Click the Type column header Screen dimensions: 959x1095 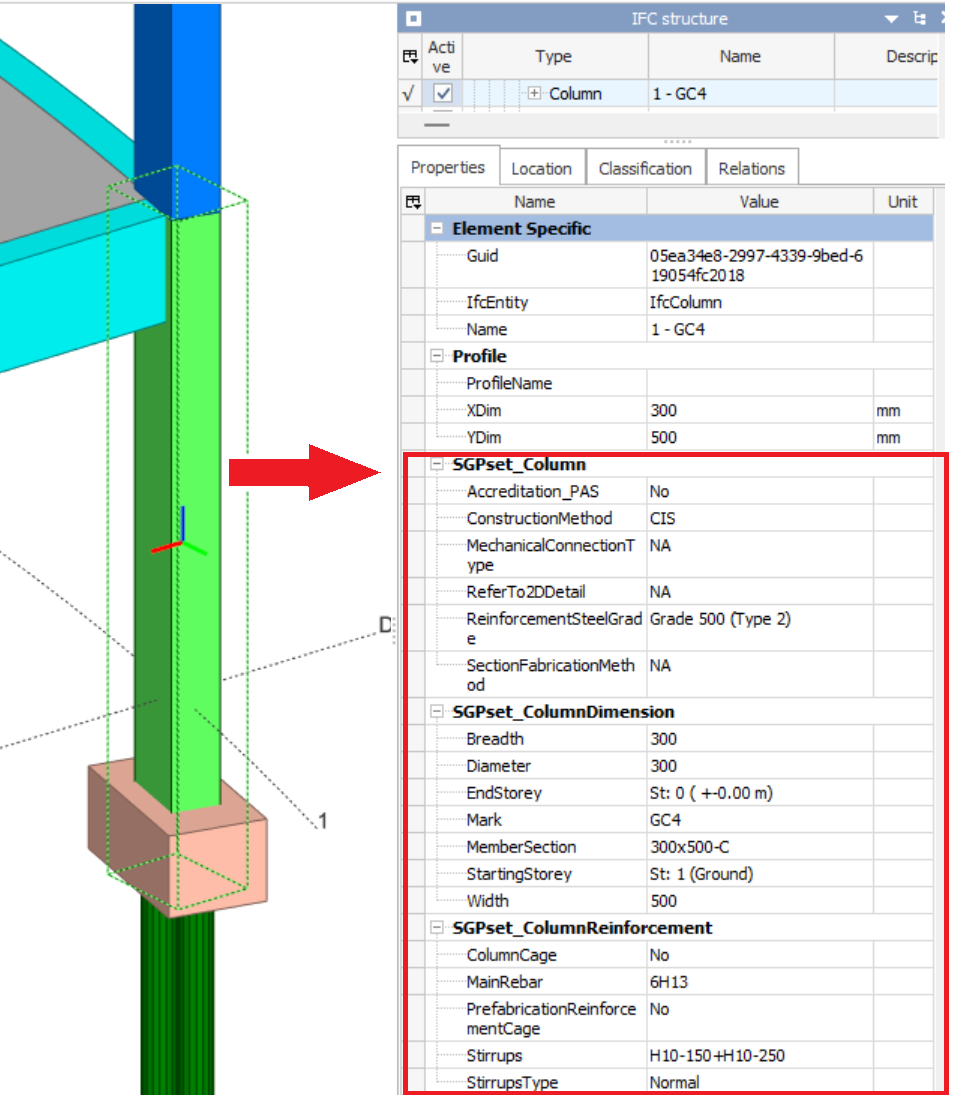(x=553, y=57)
